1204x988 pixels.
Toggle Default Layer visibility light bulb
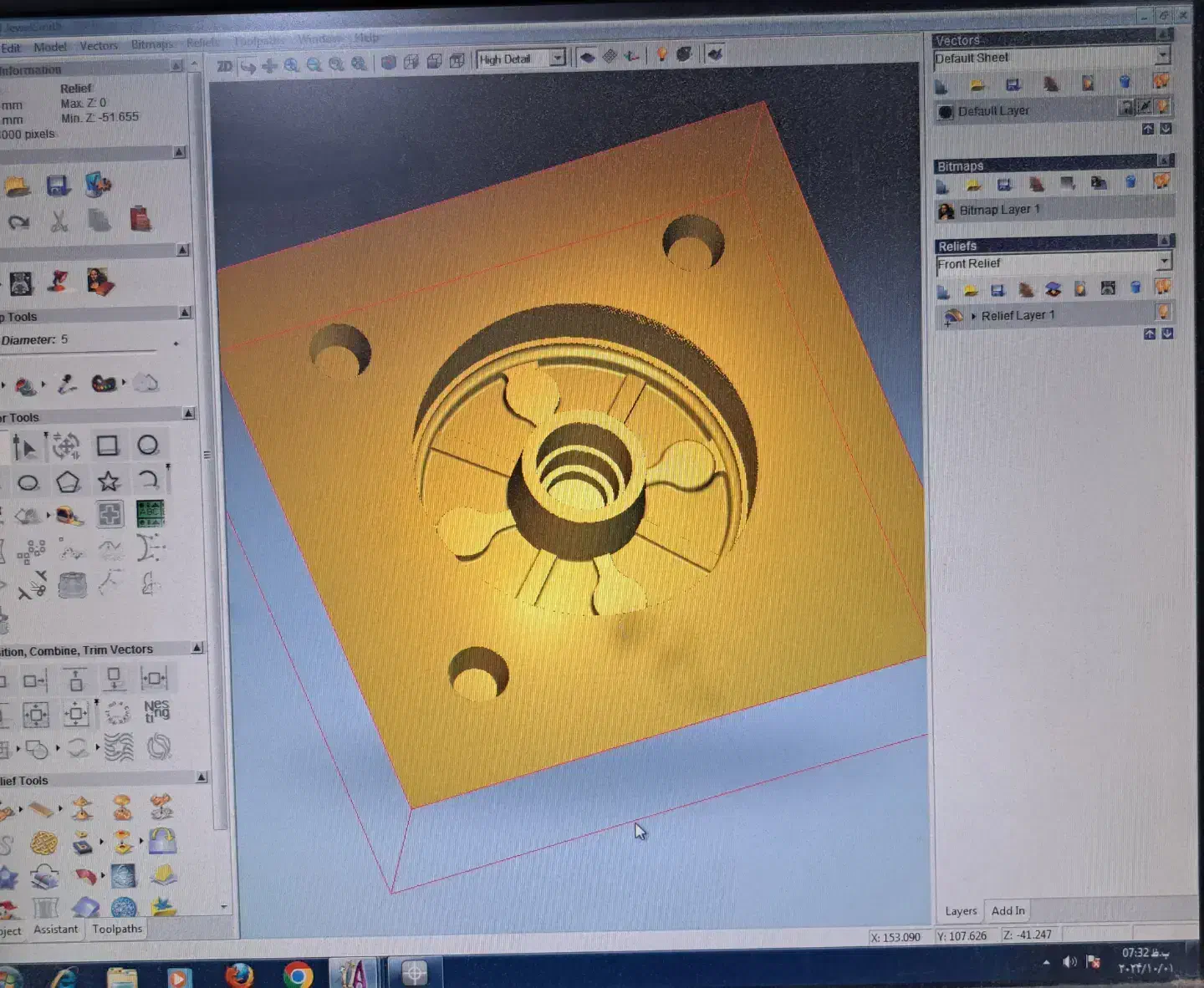point(1162,108)
